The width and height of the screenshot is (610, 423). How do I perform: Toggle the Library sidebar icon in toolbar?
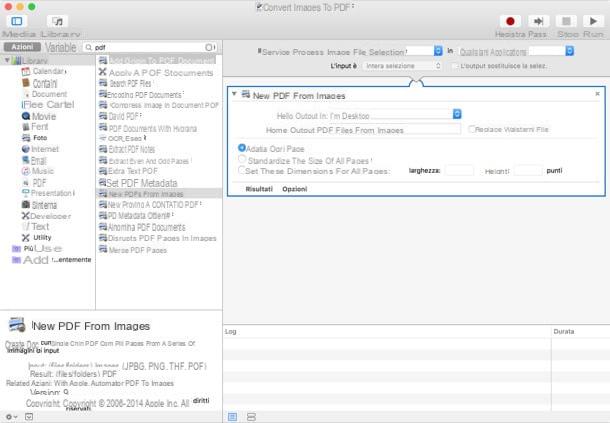click(x=17, y=21)
